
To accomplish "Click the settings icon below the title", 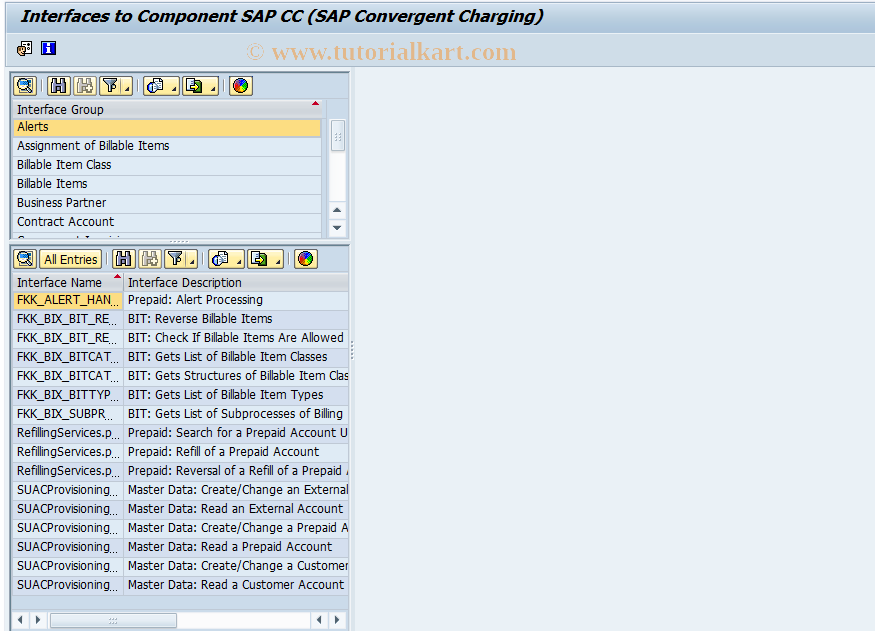I will (x=25, y=49).
